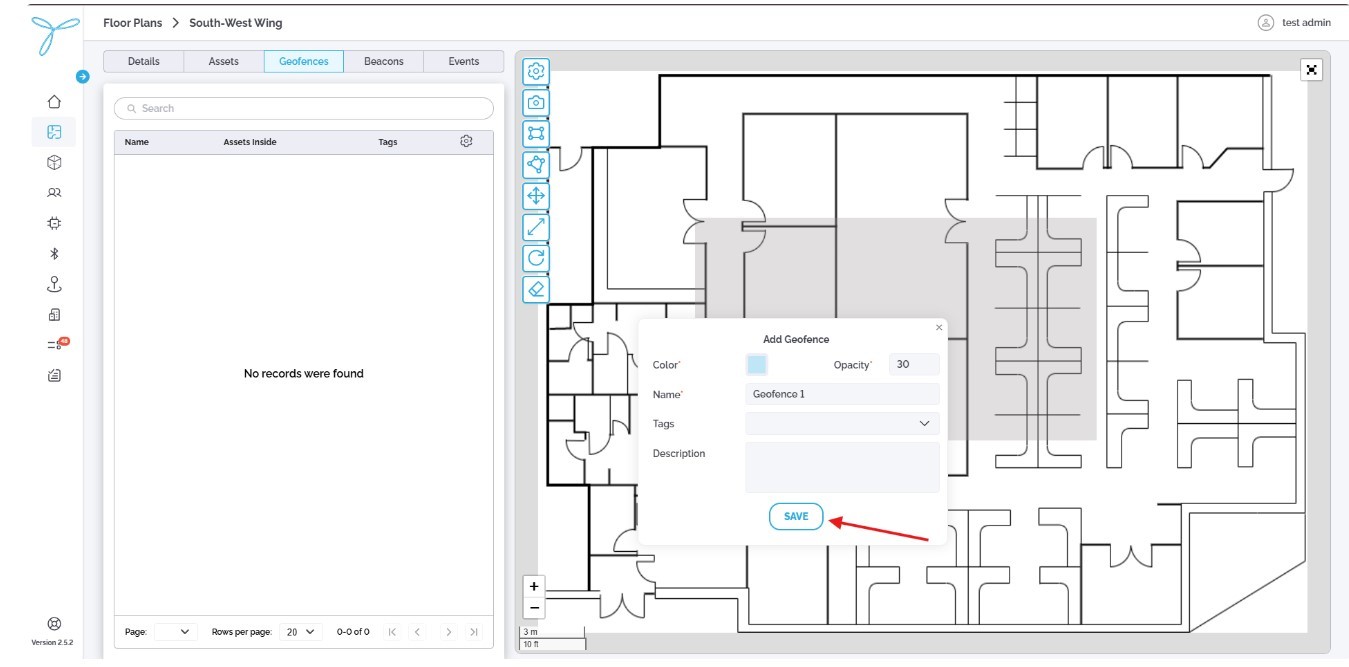
Task: Go to Floor Plans breadcrumb
Action: [132, 23]
